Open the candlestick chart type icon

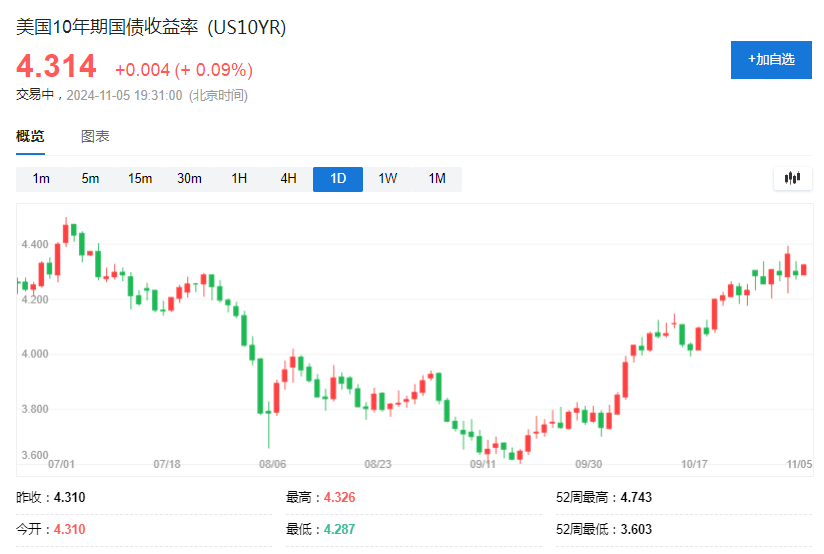click(793, 178)
